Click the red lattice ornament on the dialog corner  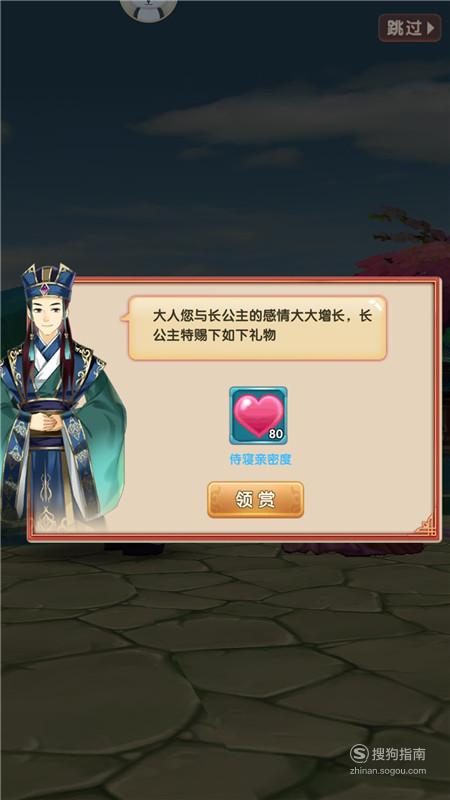click(426, 525)
